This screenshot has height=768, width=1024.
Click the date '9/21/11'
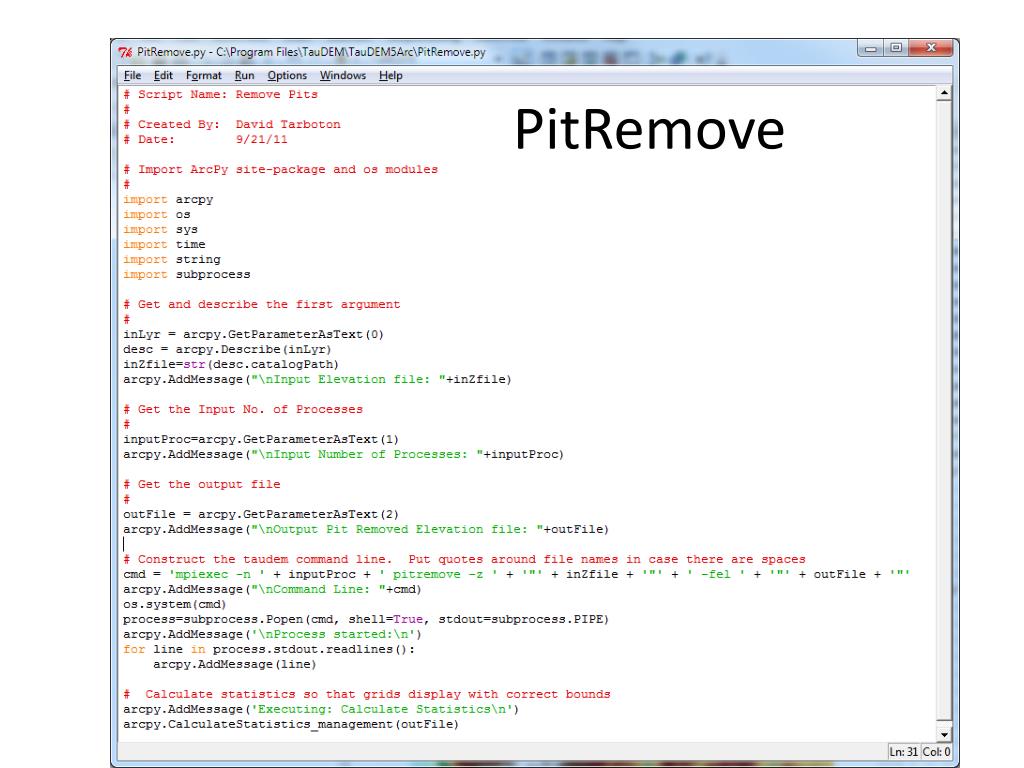coord(261,139)
